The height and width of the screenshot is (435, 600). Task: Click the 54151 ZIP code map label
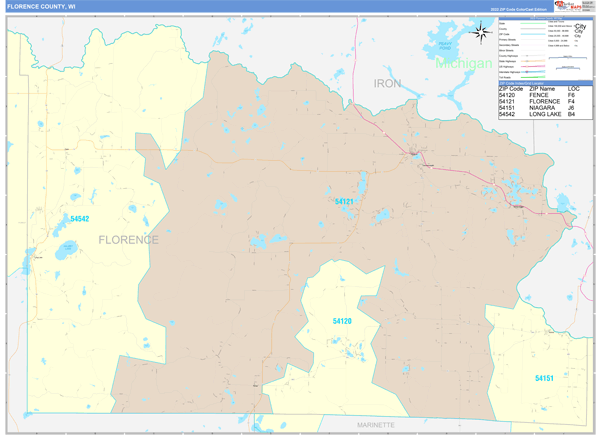pos(544,378)
